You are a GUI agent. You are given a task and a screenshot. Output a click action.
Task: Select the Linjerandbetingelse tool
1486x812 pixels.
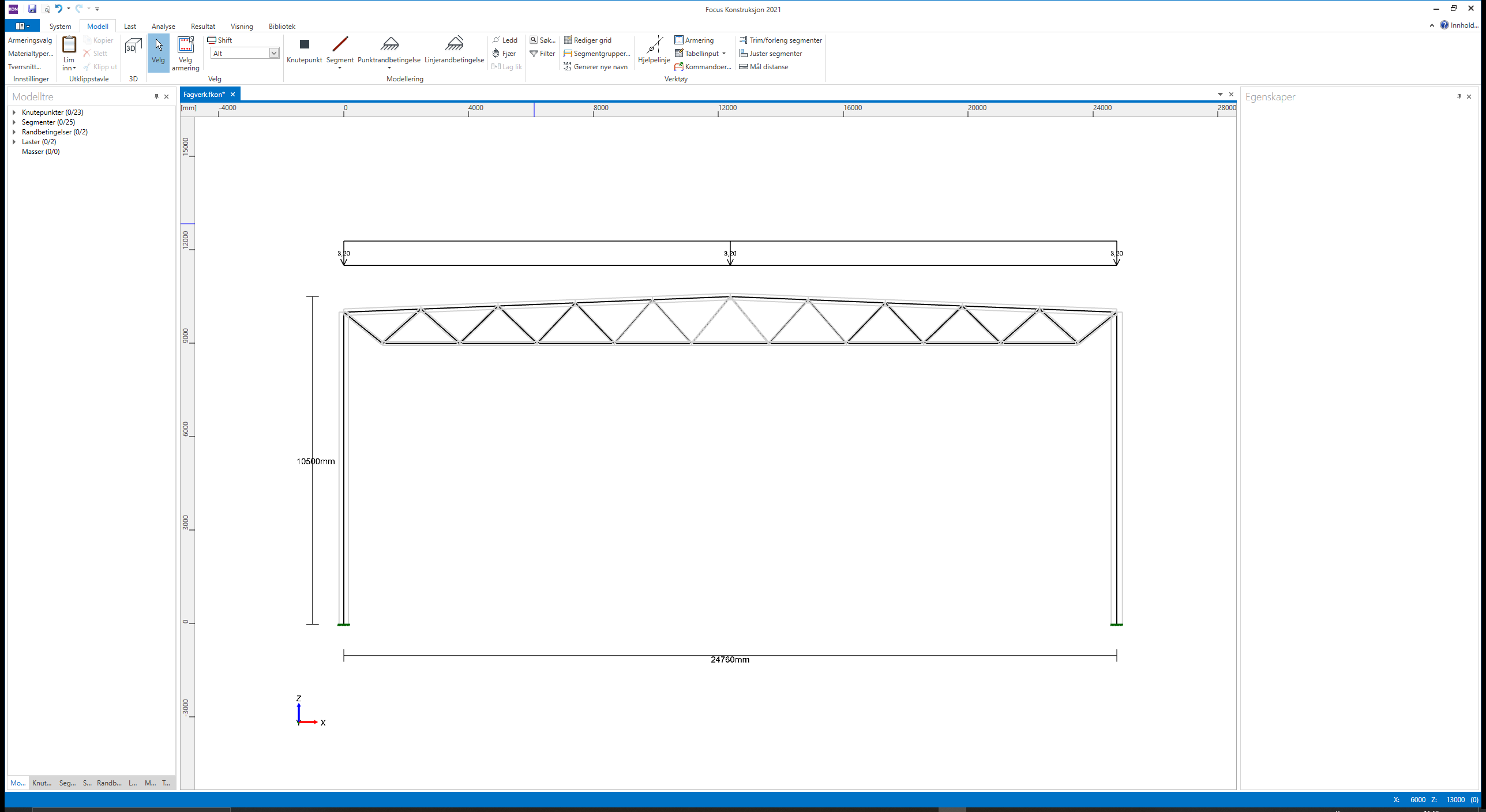(x=455, y=50)
